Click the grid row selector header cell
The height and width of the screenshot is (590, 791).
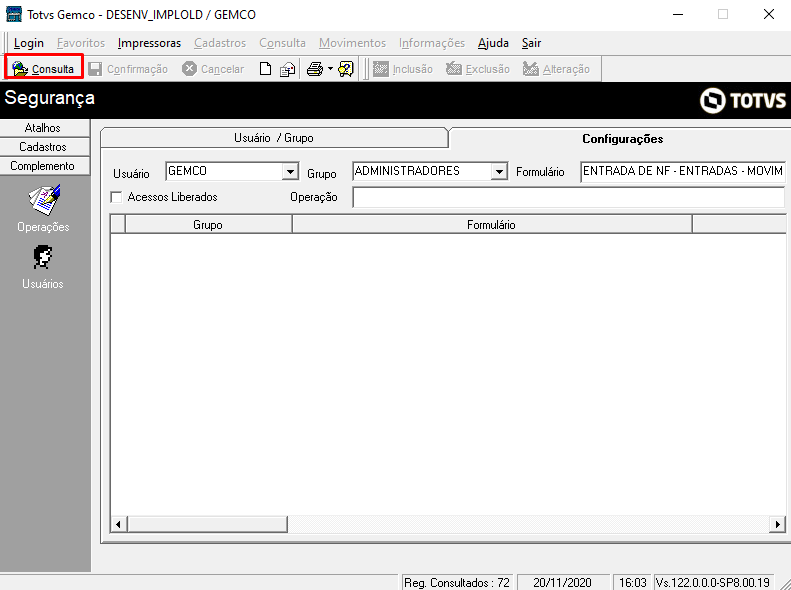118,224
